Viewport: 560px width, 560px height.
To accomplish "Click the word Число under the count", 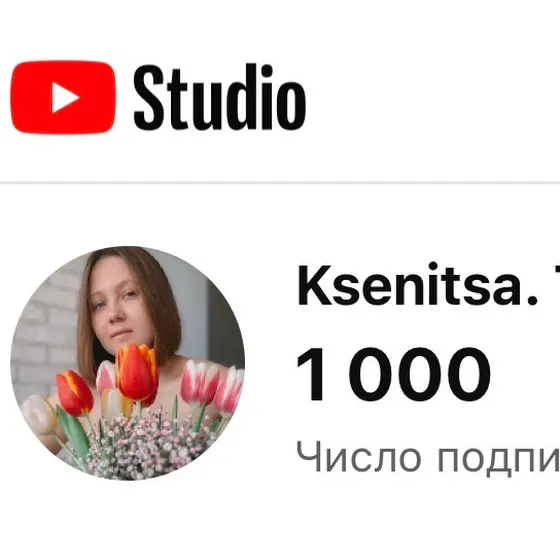I will click(358, 456).
